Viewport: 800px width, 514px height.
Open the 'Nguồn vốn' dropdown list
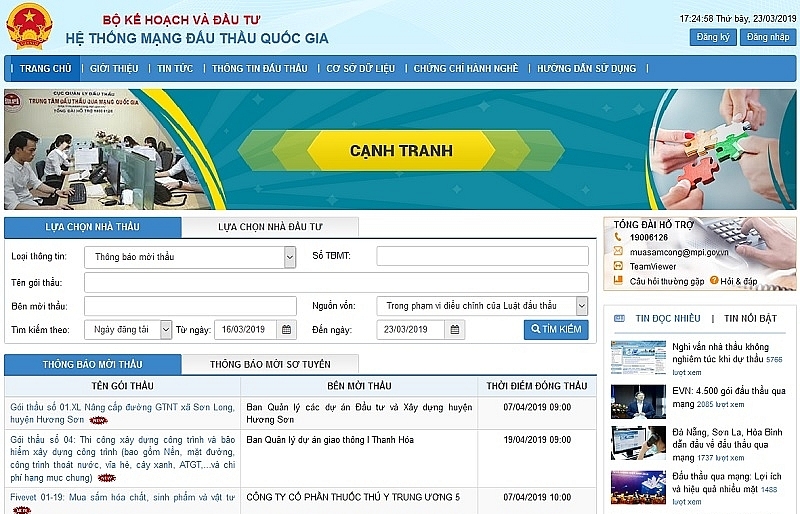pyautogui.click(x=581, y=306)
